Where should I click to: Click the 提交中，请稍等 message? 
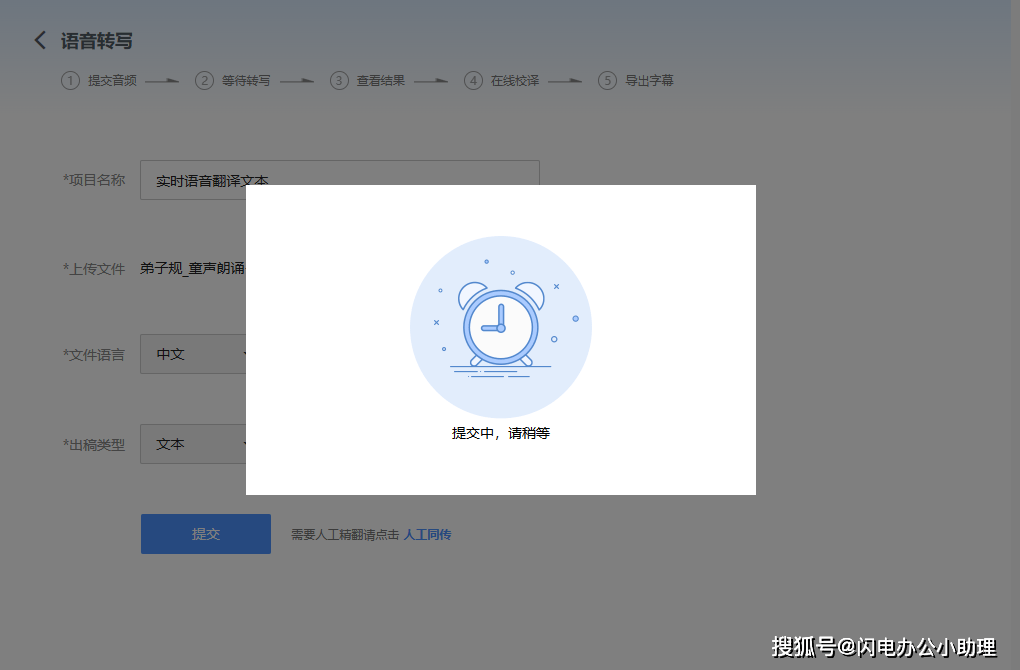[501, 433]
